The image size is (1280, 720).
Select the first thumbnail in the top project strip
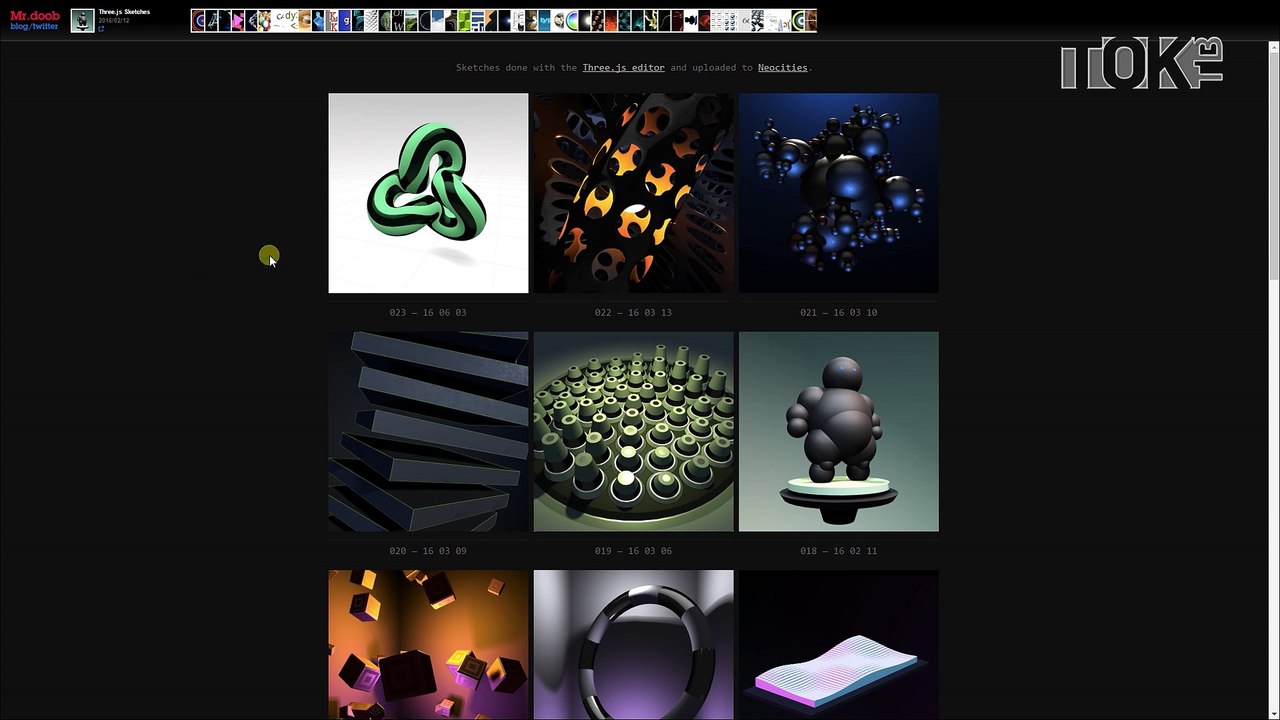[198, 21]
